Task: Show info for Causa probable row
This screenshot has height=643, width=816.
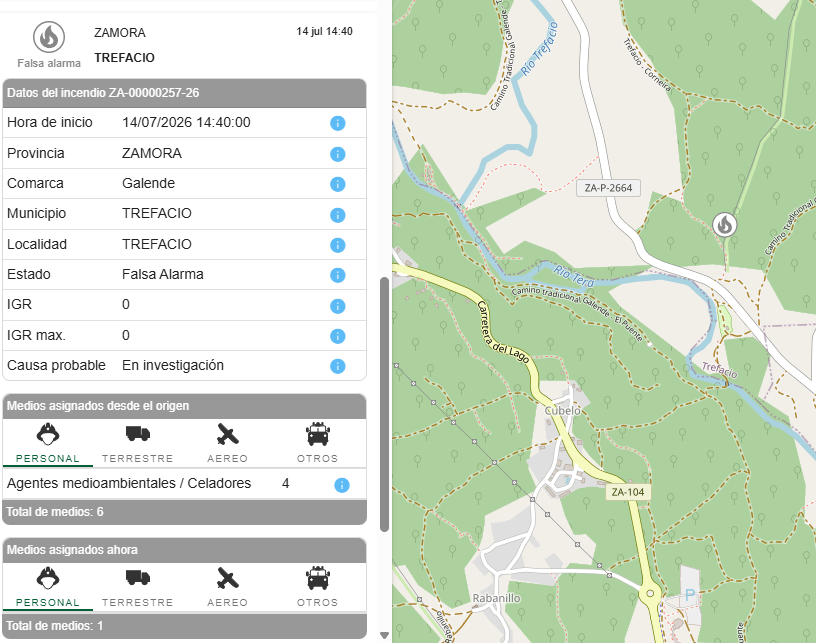Action: [x=338, y=366]
